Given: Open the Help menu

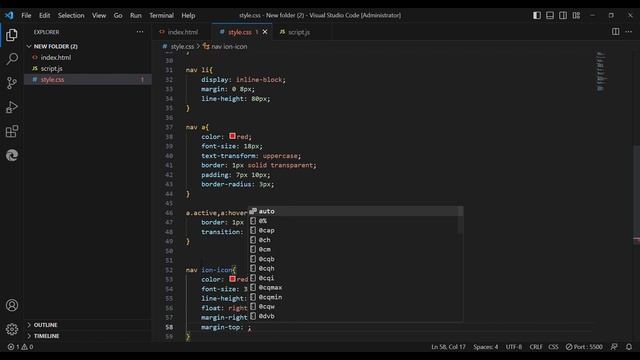Looking at the screenshot, I should coord(188,16).
